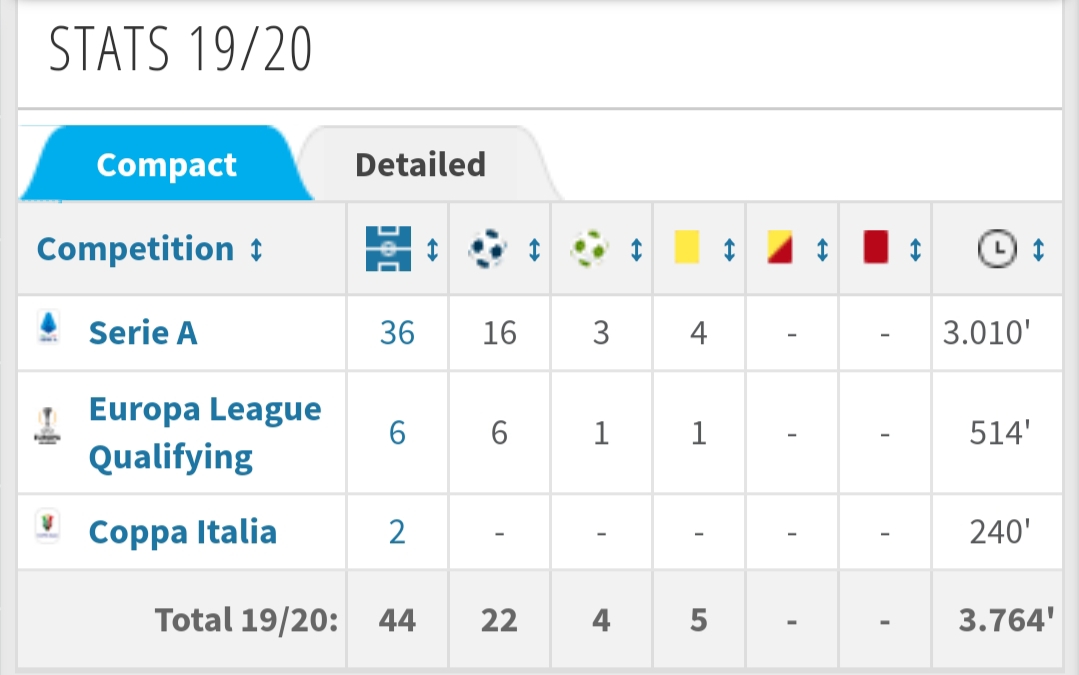Click the goals soccer ball icon
1079x675 pixels.
(x=487, y=248)
